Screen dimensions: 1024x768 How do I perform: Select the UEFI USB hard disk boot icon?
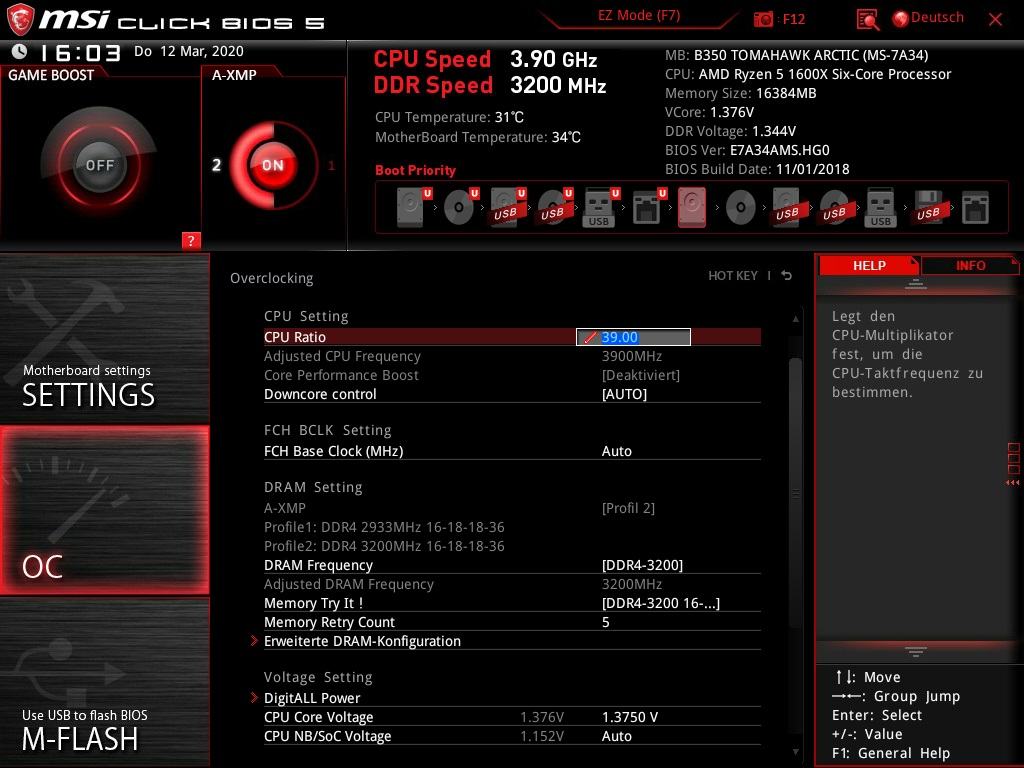[x=508, y=207]
